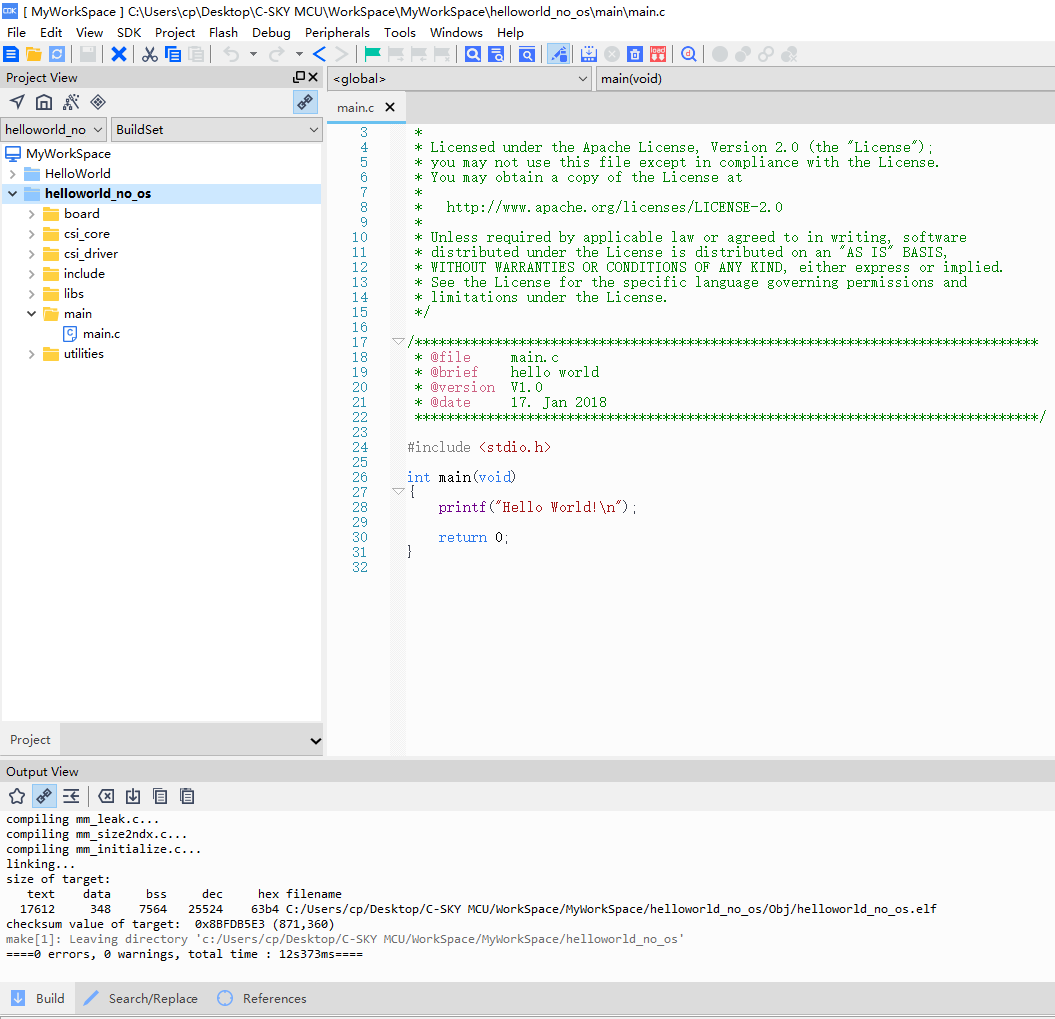
Task: Collapse the helloworld_no_os project node
Action: (13, 194)
